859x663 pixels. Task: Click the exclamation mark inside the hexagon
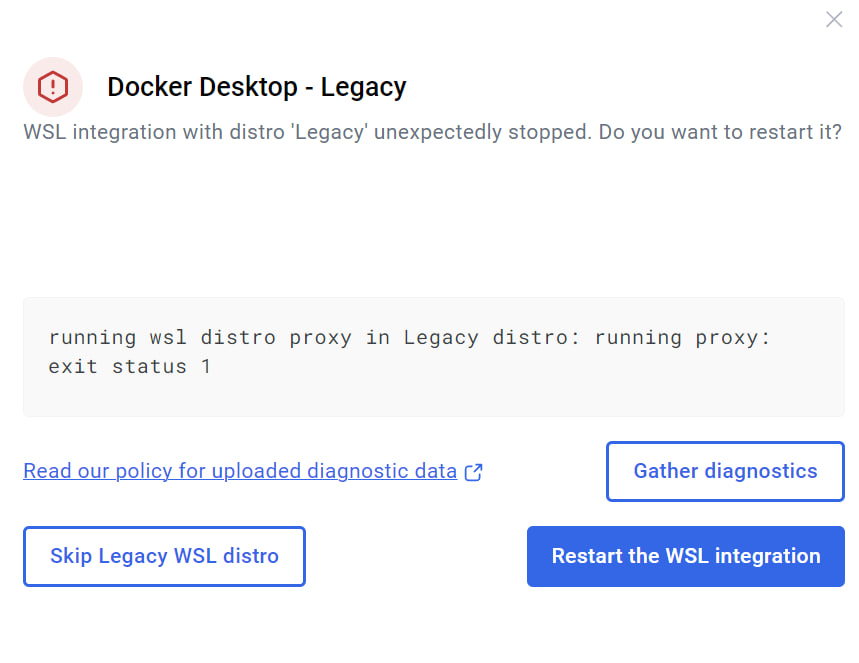tap(53, 87)
